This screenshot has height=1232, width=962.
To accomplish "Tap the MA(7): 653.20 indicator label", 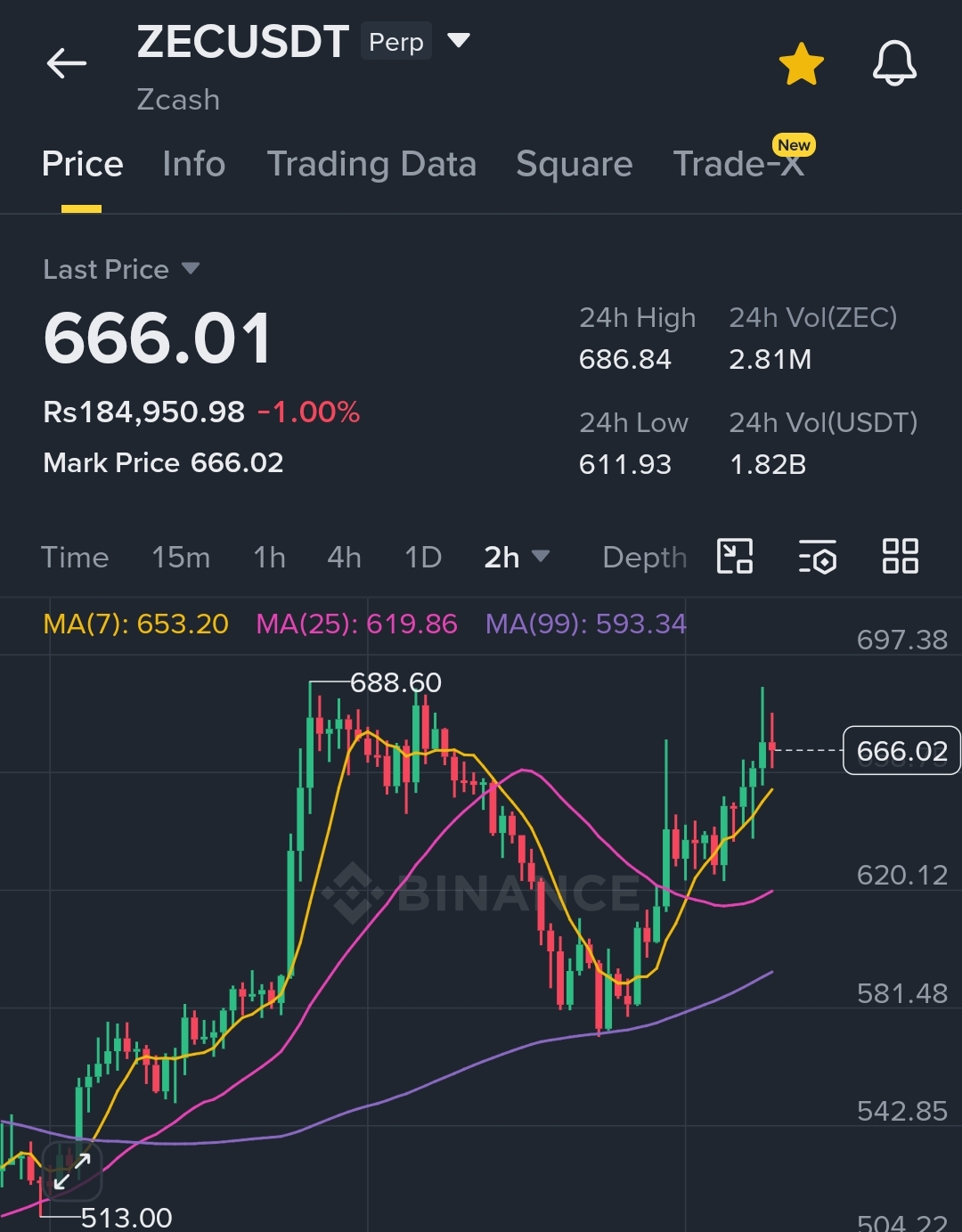I will (136, 624).
